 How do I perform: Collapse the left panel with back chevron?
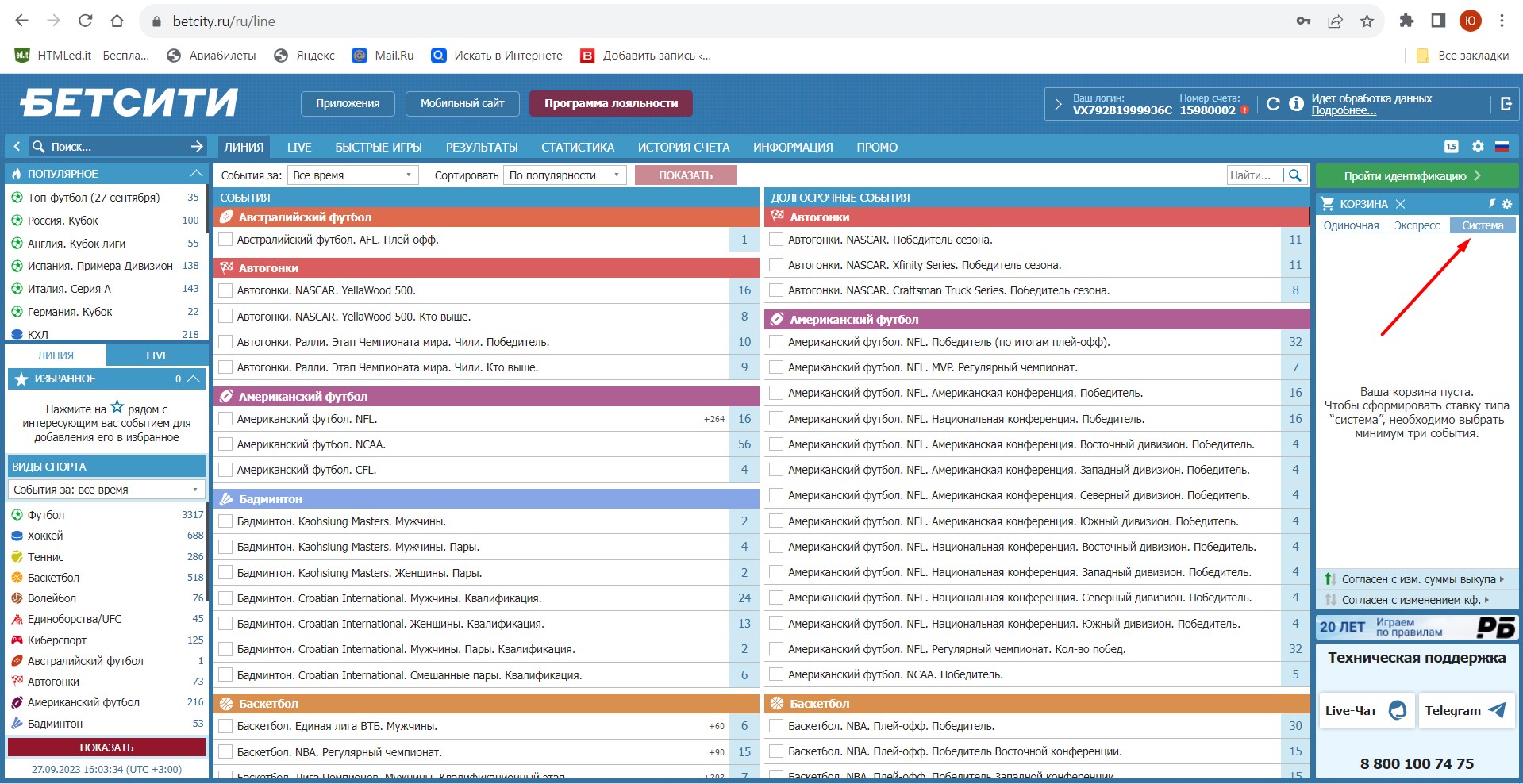(17, 147)
